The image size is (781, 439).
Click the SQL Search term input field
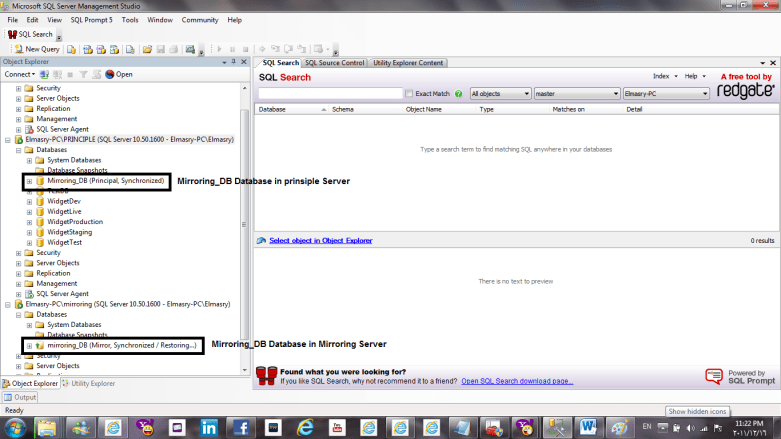tap(330, 93)
